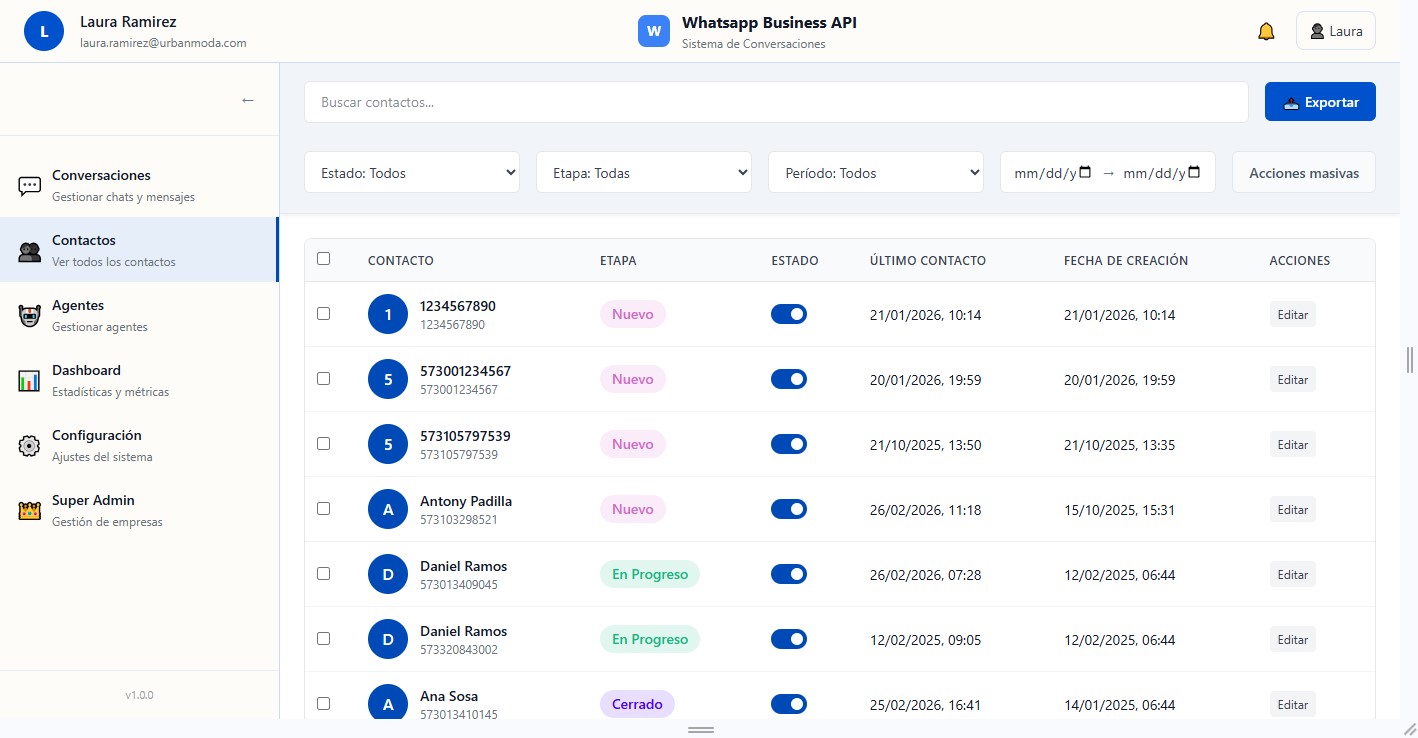Click Editar for contact 1234567890
This screenshot has height=738, width=1418.
point(1293,314)
